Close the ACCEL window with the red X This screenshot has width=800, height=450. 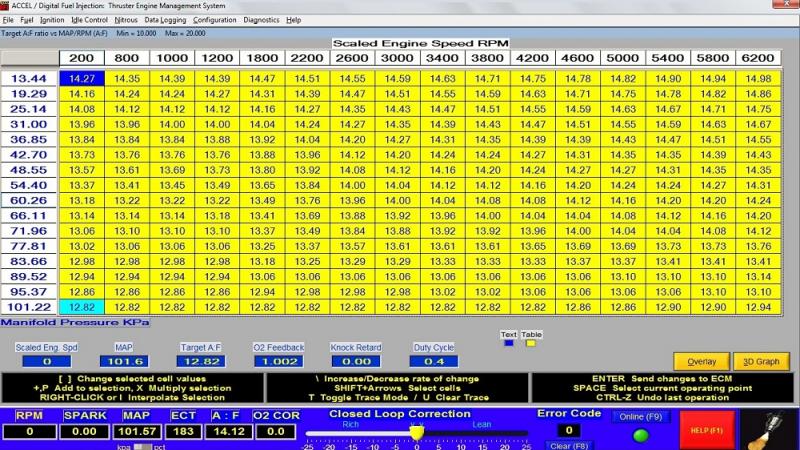click(786, 4)
